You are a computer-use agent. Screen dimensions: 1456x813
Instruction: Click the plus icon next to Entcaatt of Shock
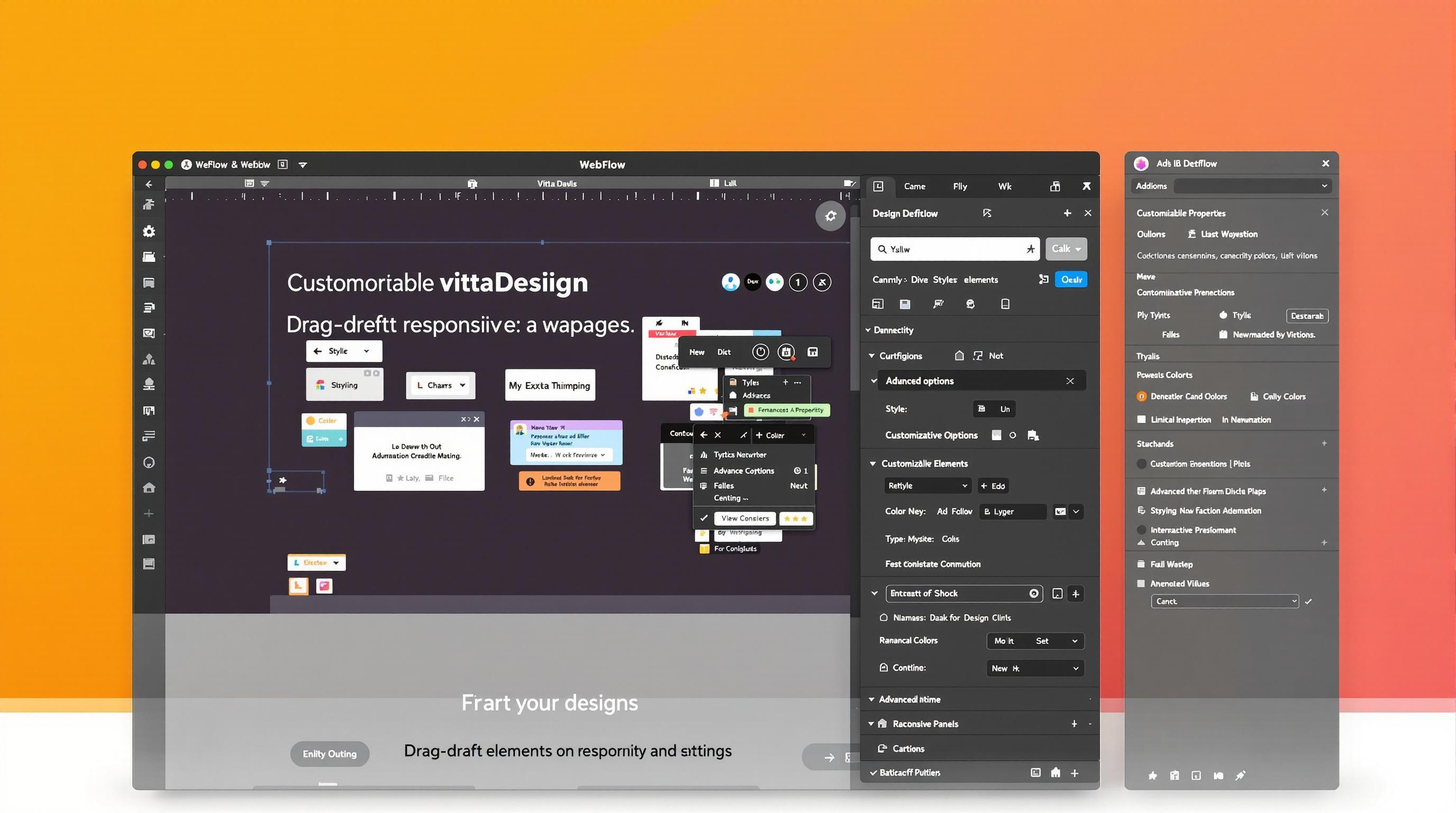[1076, 594]
